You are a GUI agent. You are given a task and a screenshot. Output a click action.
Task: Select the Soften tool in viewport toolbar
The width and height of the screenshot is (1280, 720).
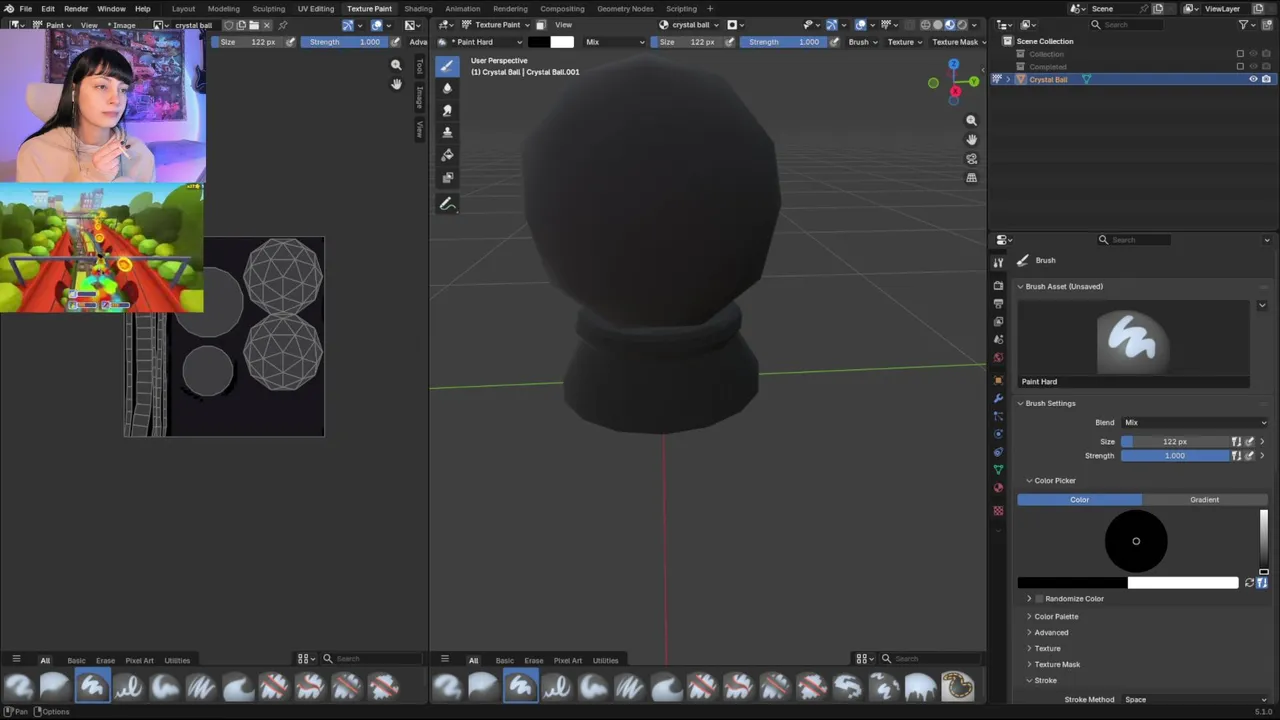pyautogui.click(x=447, y=88)
